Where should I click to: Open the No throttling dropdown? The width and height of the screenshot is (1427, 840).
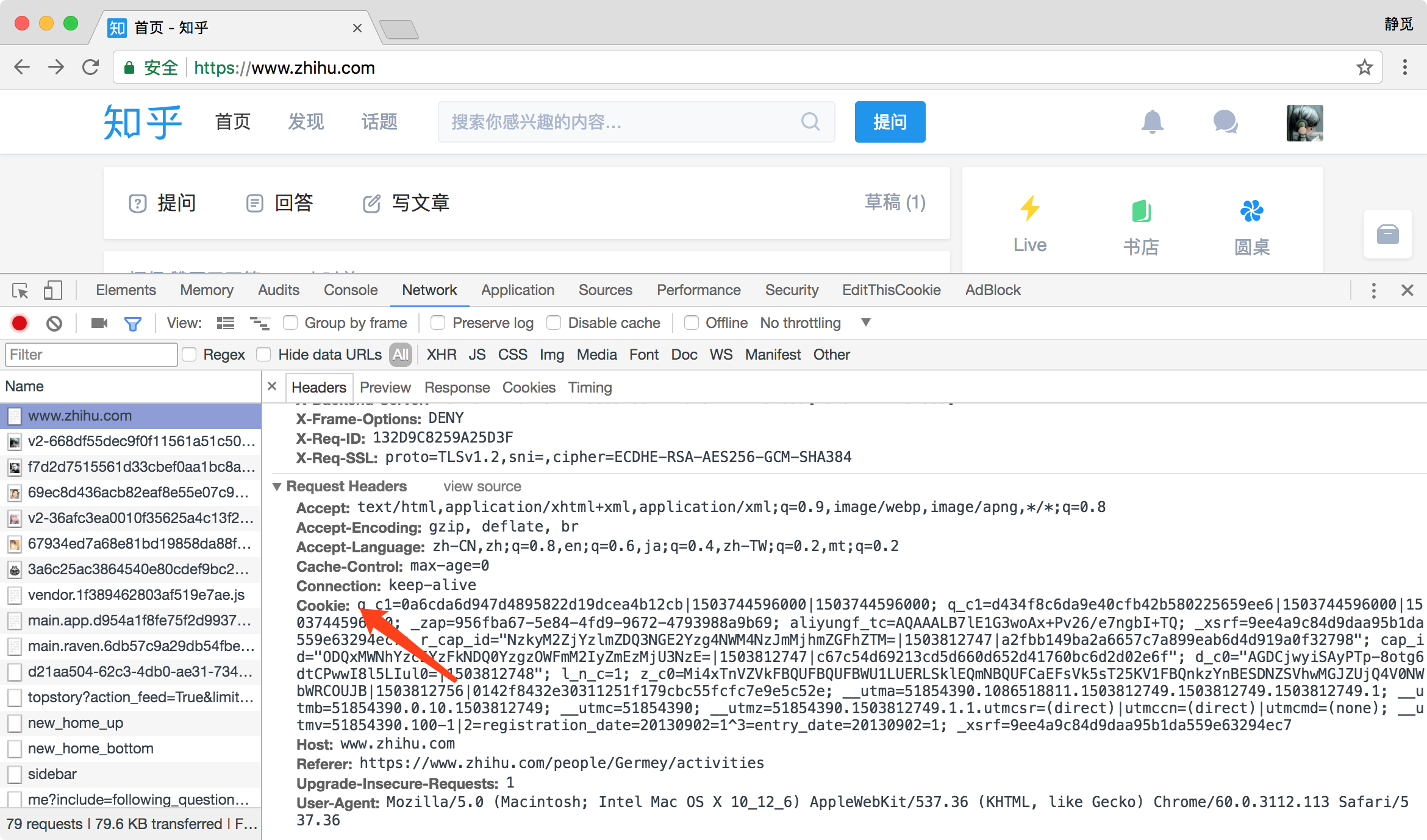[815, 322]
